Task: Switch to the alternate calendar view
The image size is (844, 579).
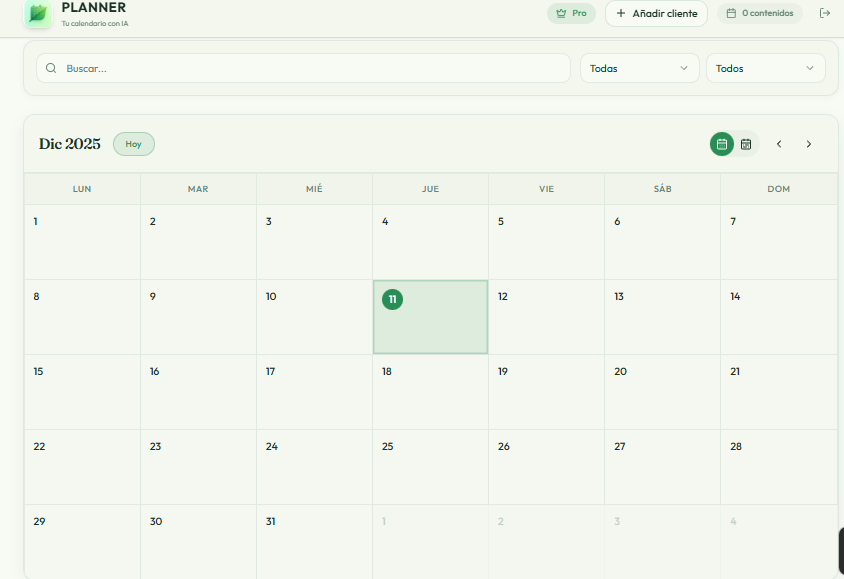Action: (x=746, y=144)
